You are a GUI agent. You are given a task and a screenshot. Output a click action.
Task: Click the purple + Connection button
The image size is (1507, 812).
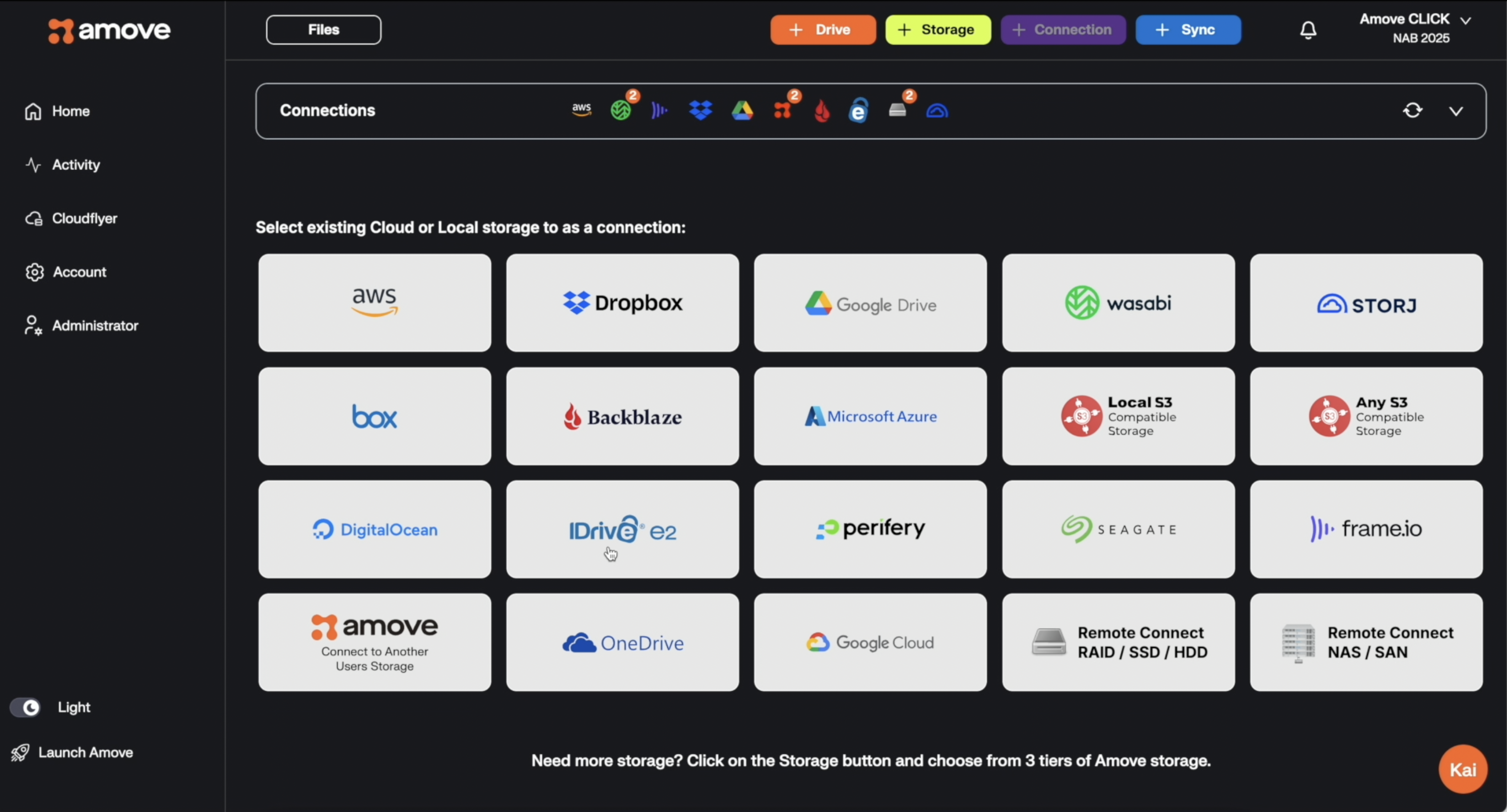click(x=1063, y=30)
